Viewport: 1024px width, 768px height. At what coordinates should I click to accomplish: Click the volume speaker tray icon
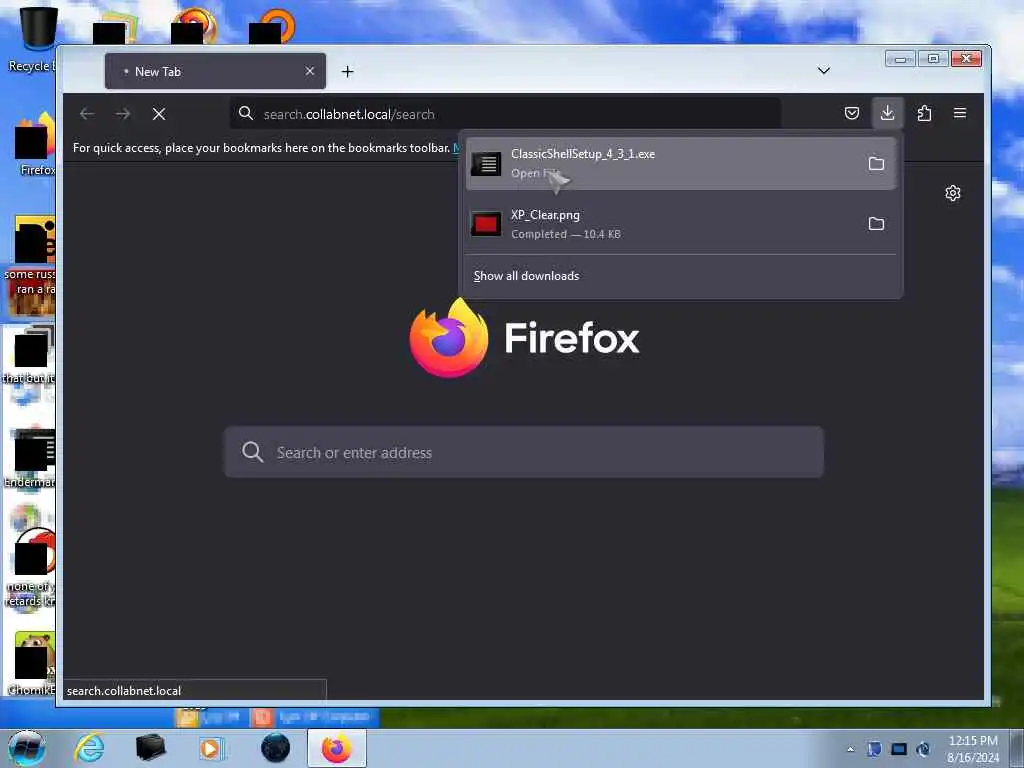(923, 749)
